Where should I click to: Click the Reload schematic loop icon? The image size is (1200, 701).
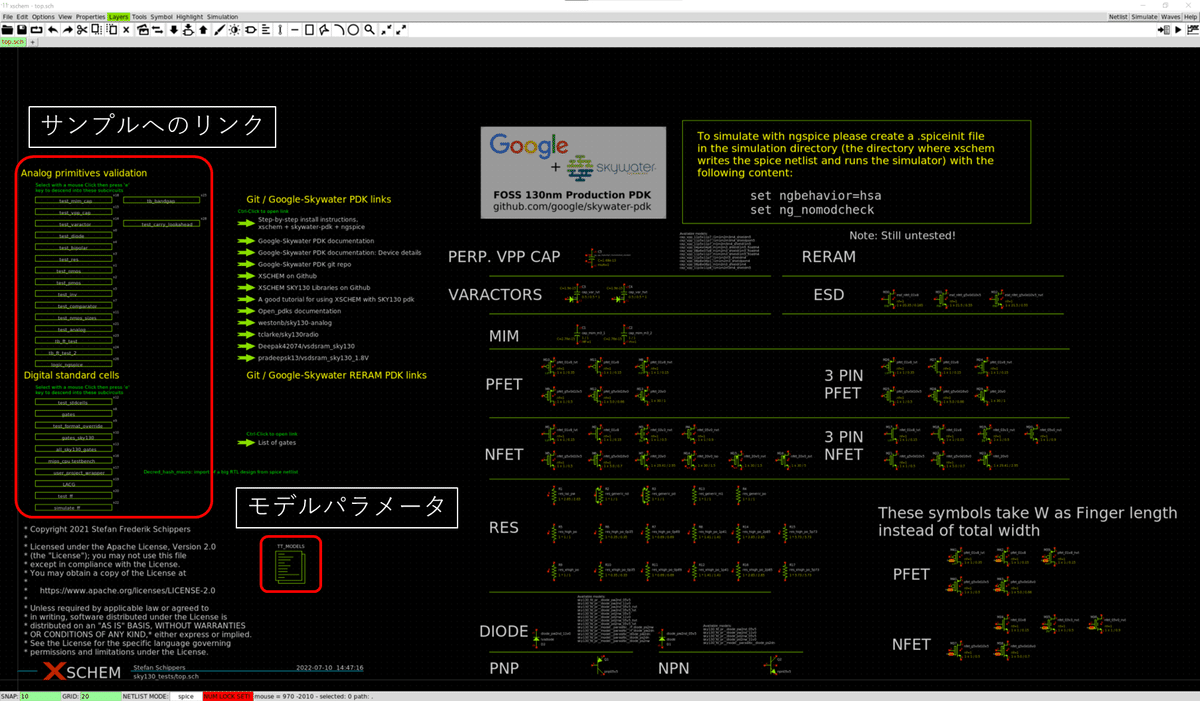click(37, 30)
